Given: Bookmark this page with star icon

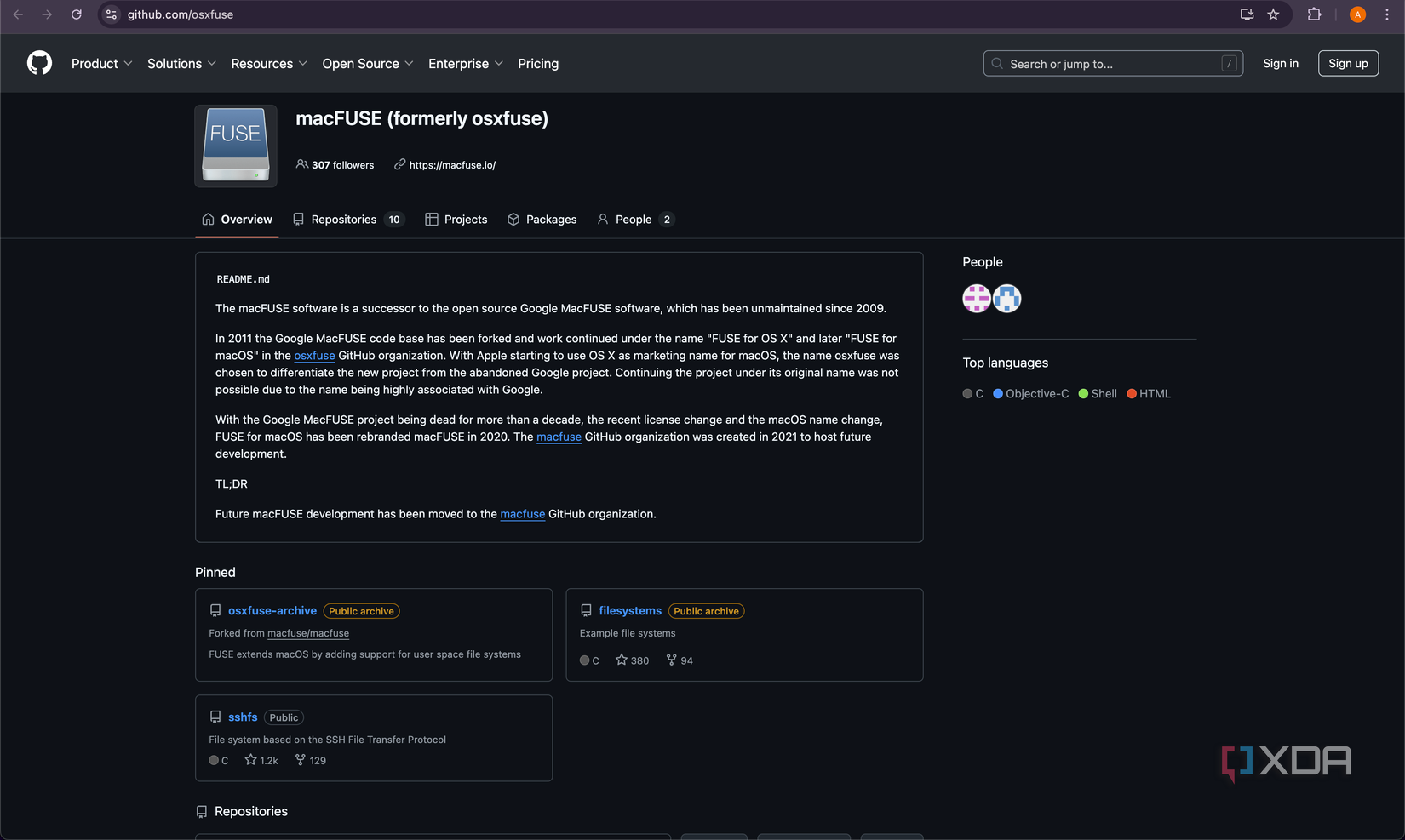Looking at the screenshot, I should pos(1273,14).
